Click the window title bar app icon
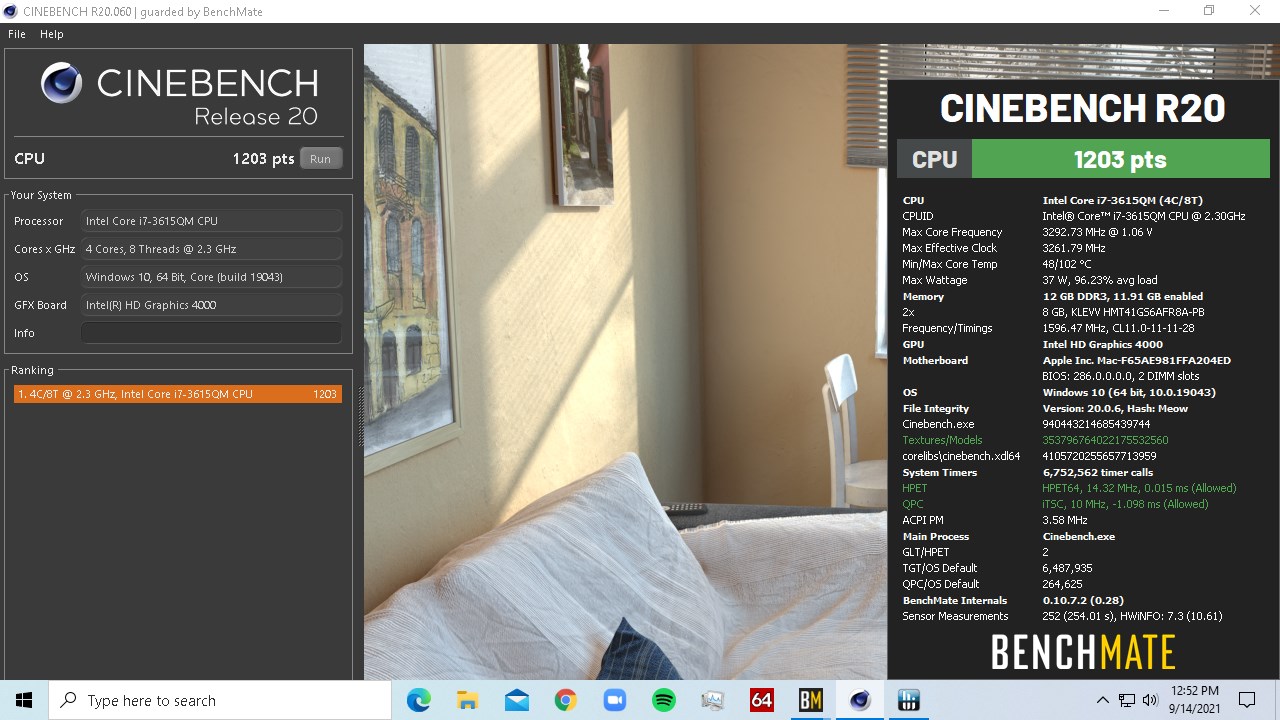 coord(11,11)
